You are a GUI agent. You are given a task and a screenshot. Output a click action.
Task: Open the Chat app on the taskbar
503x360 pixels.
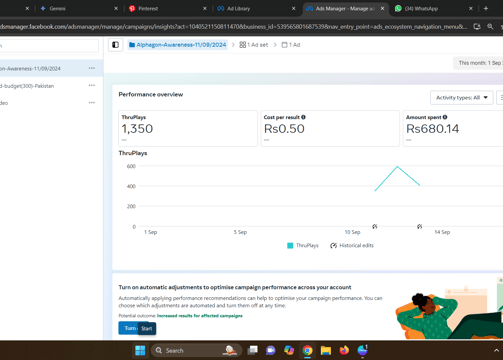[270, 350]
